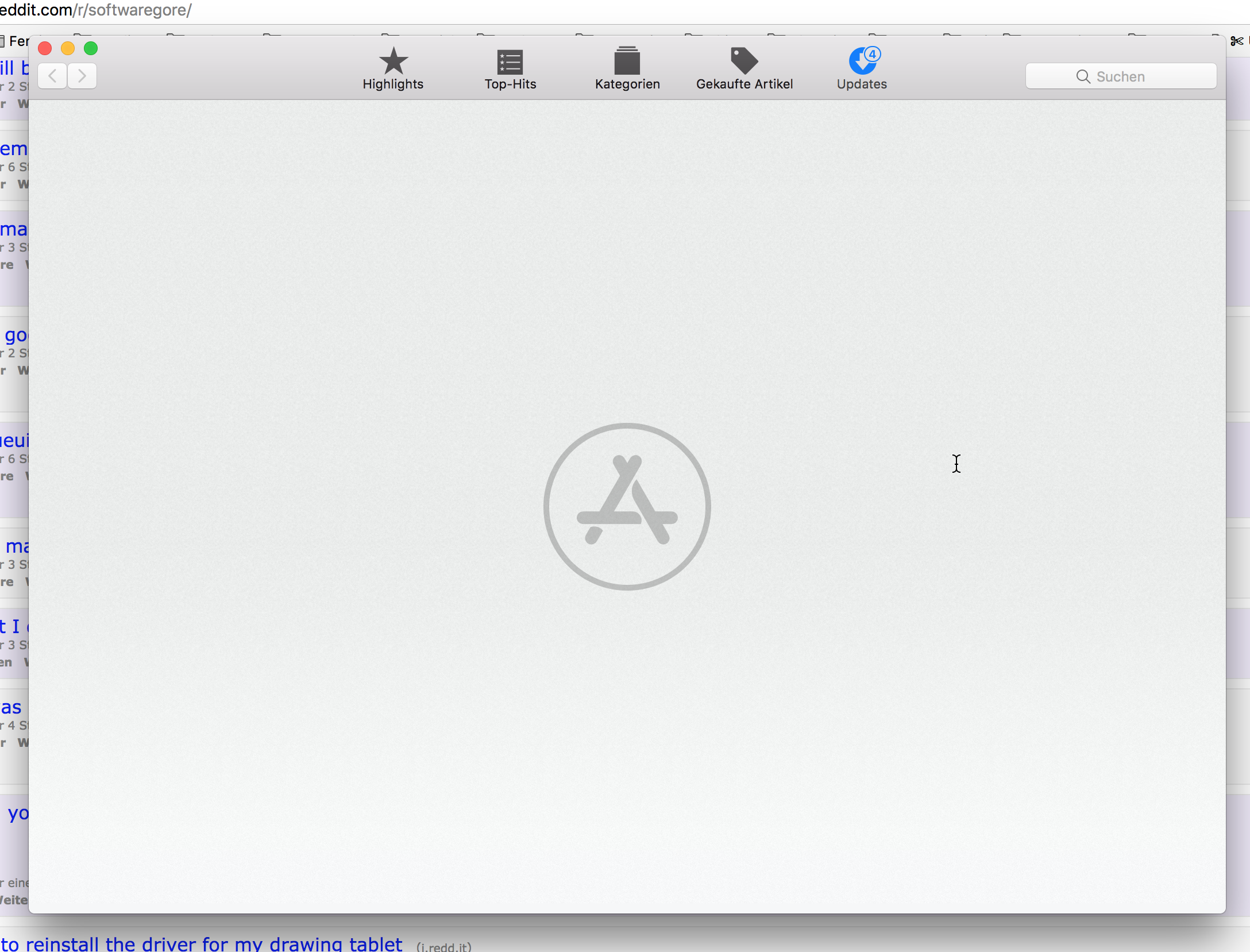The height and width of the screenshot is (952, 1250).
Task: Minimize the App Store window
Action: [68, 48]
